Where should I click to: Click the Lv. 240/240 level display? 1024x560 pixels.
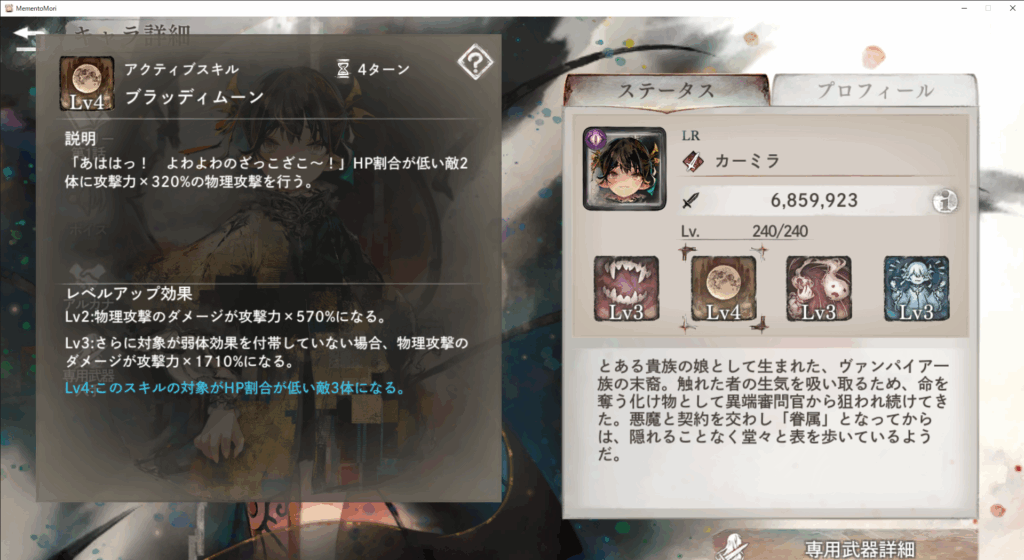tap(744, 231)
